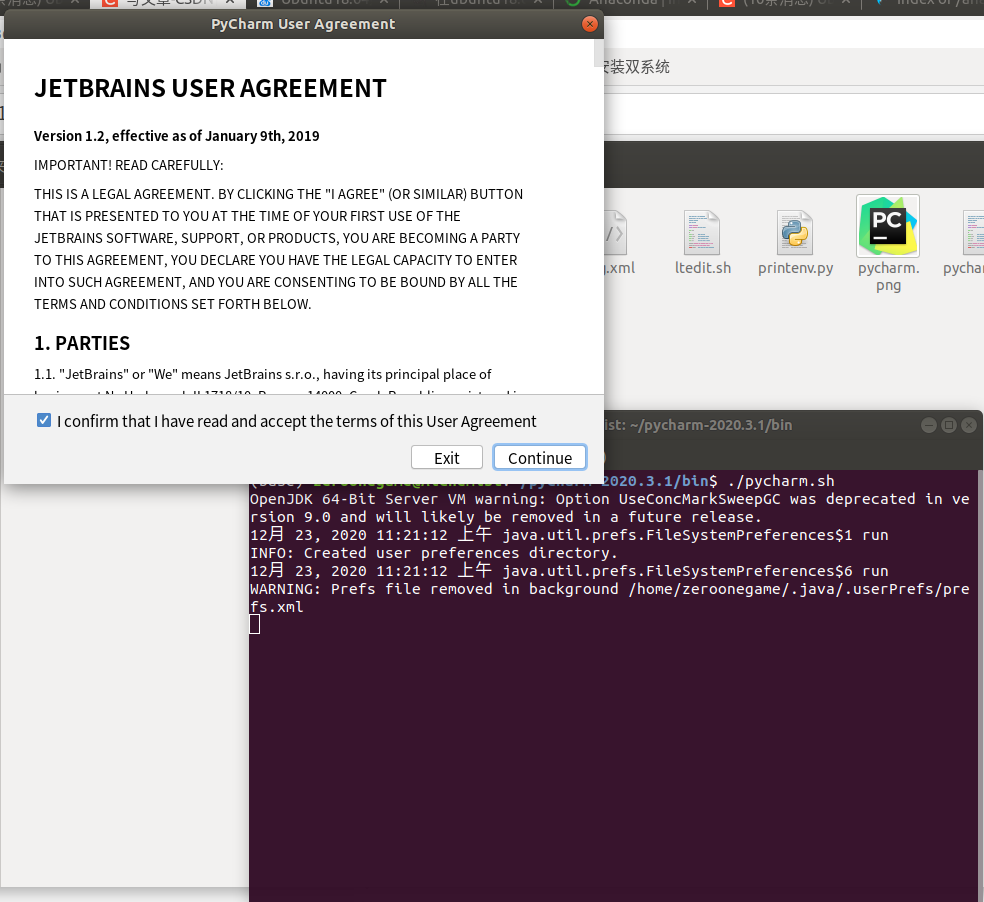The image size is (984, 902).
Task: Click the 'Version 1.2, effective as of' line
Action: coord(176,136)
